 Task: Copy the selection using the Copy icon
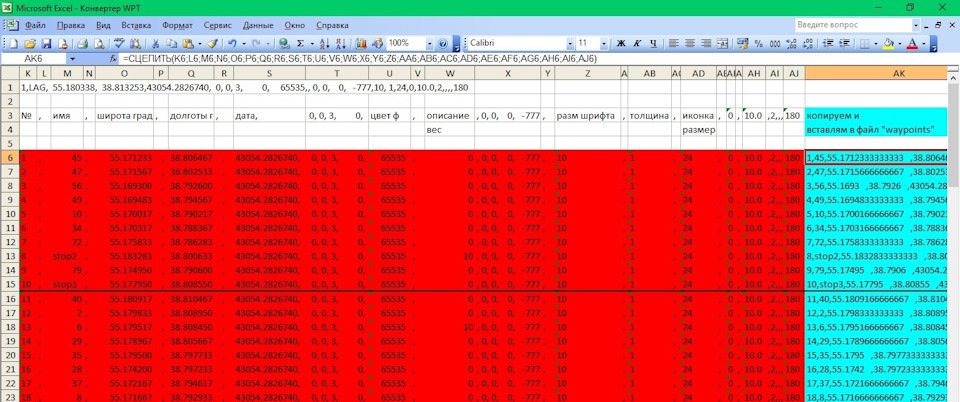(171, 44)
